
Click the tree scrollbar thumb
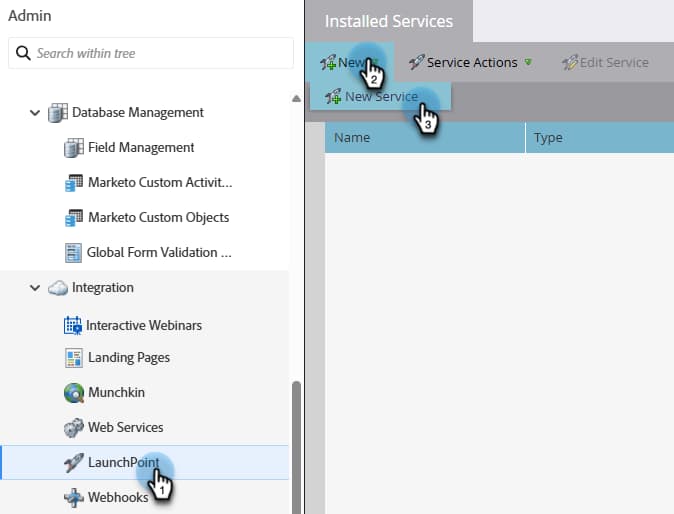tap(296, 447)
